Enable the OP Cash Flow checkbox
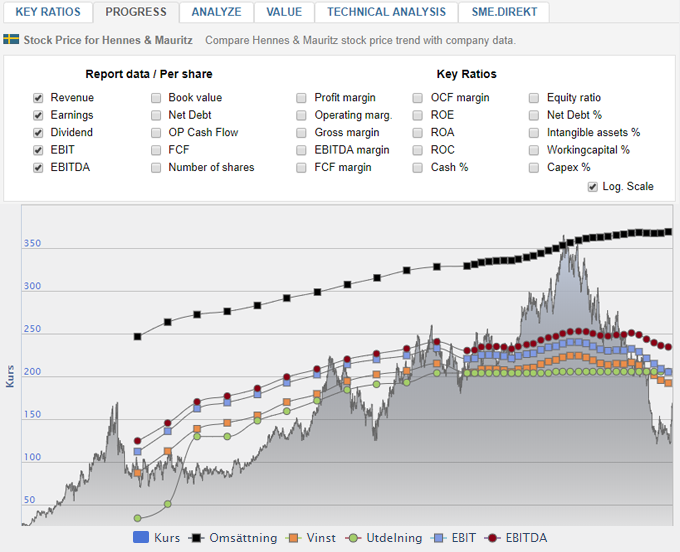Screen dimensions: 680x552 click(x=156, y=133)
